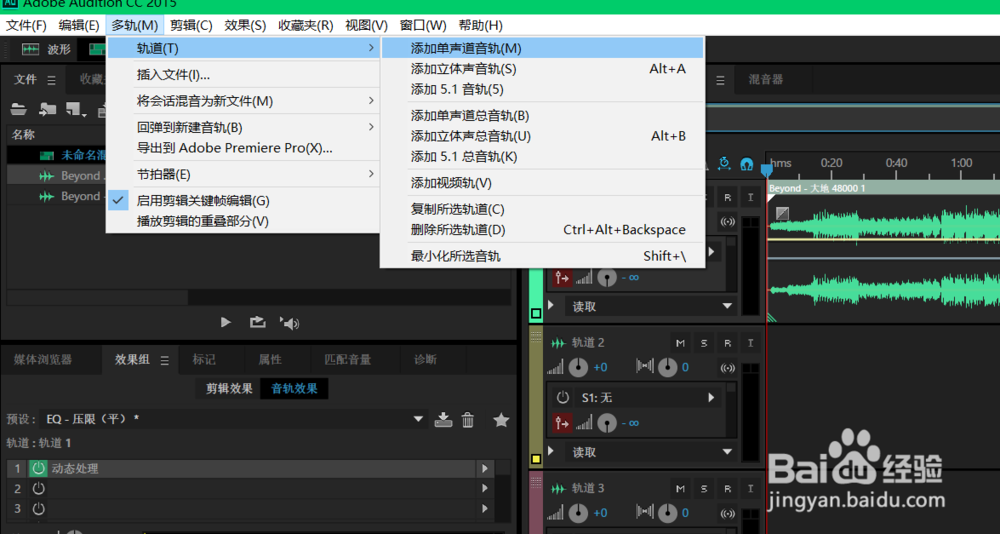Click 轨道 3 volume knob
The width and height of the screenshot is (1000, 534).
click(578, 512)
